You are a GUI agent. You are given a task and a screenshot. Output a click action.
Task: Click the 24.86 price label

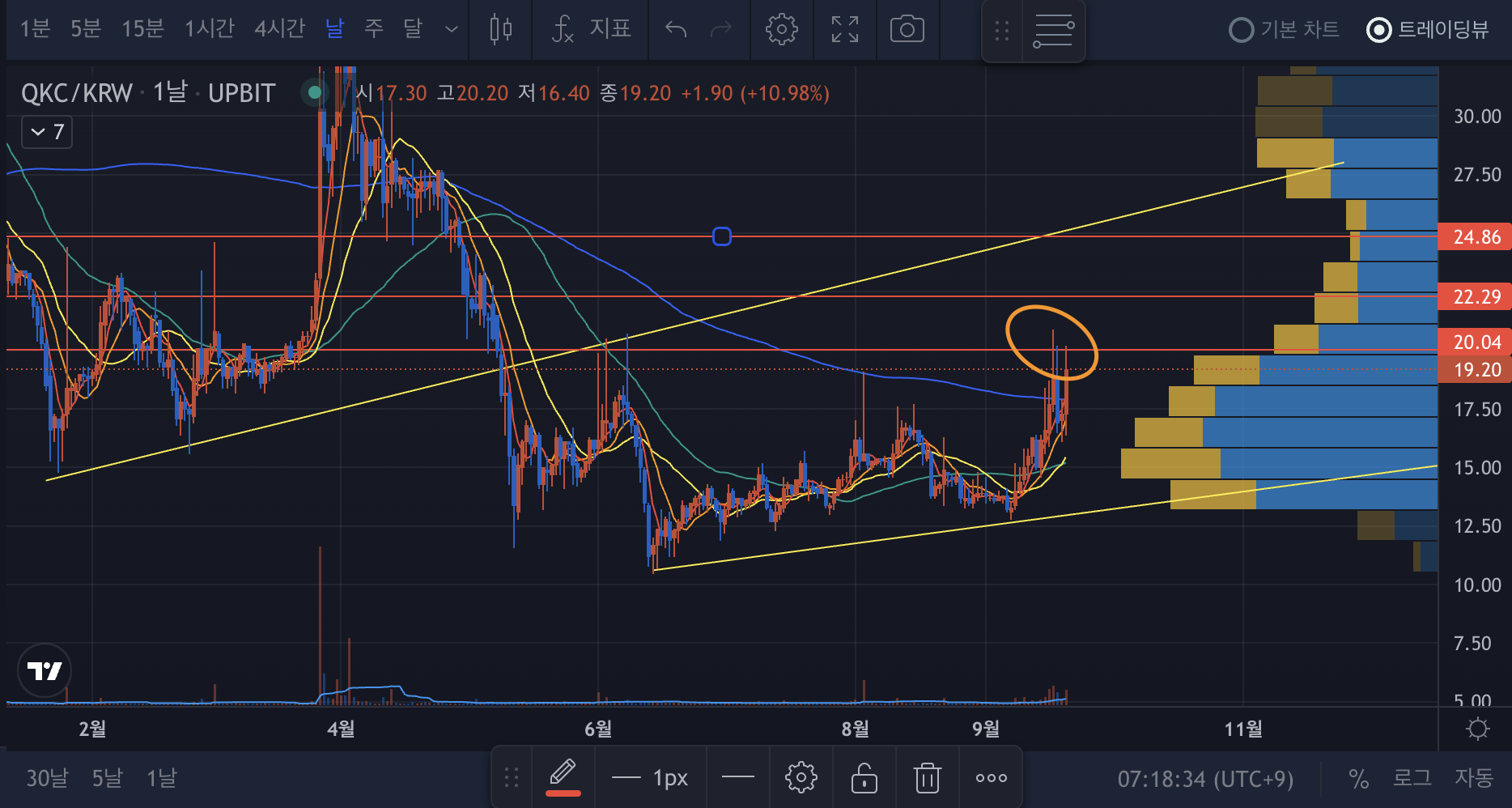point(1476,237)
